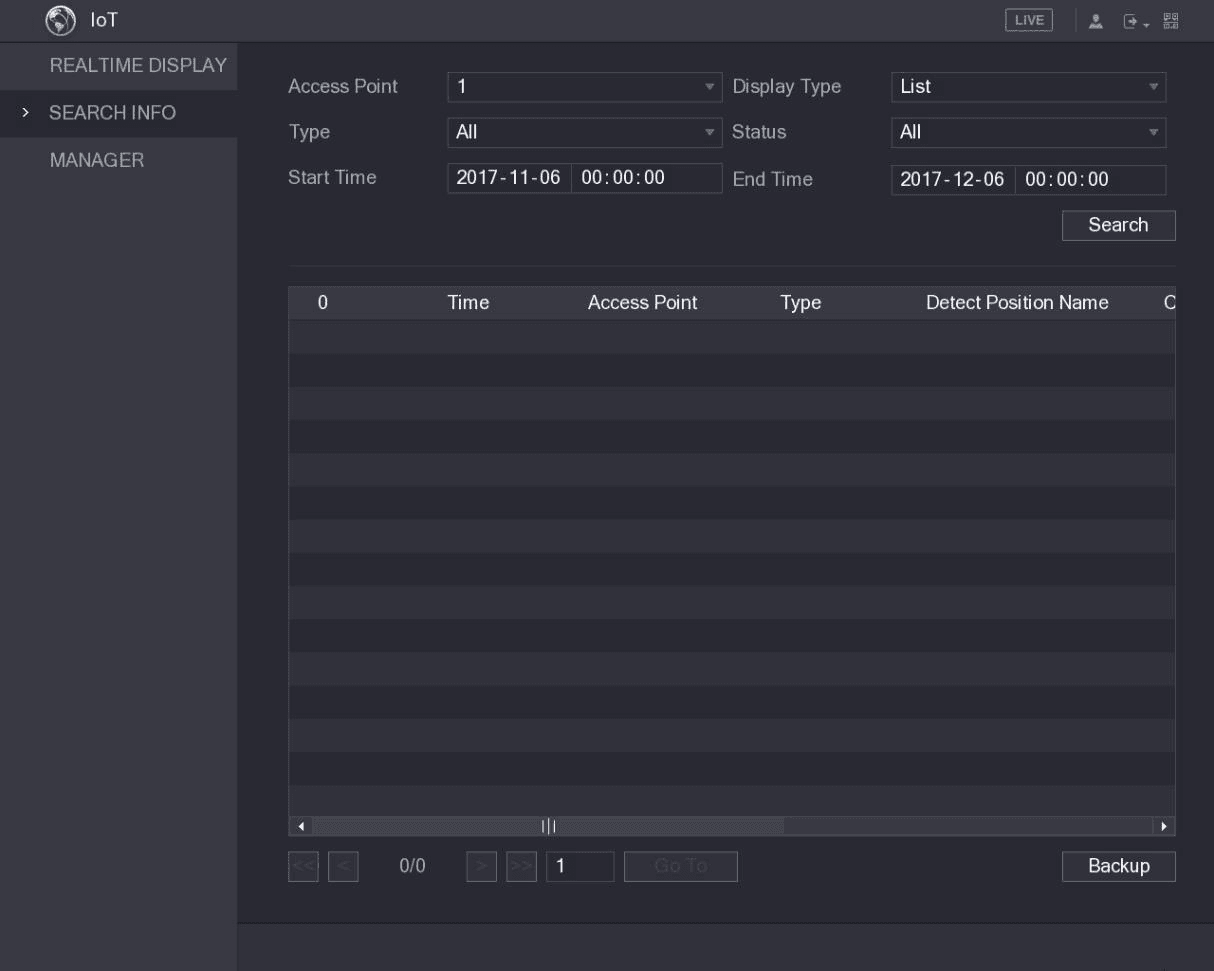Click the page number input field
This screenshot has width=1214, height=971.
coord(580,866)
